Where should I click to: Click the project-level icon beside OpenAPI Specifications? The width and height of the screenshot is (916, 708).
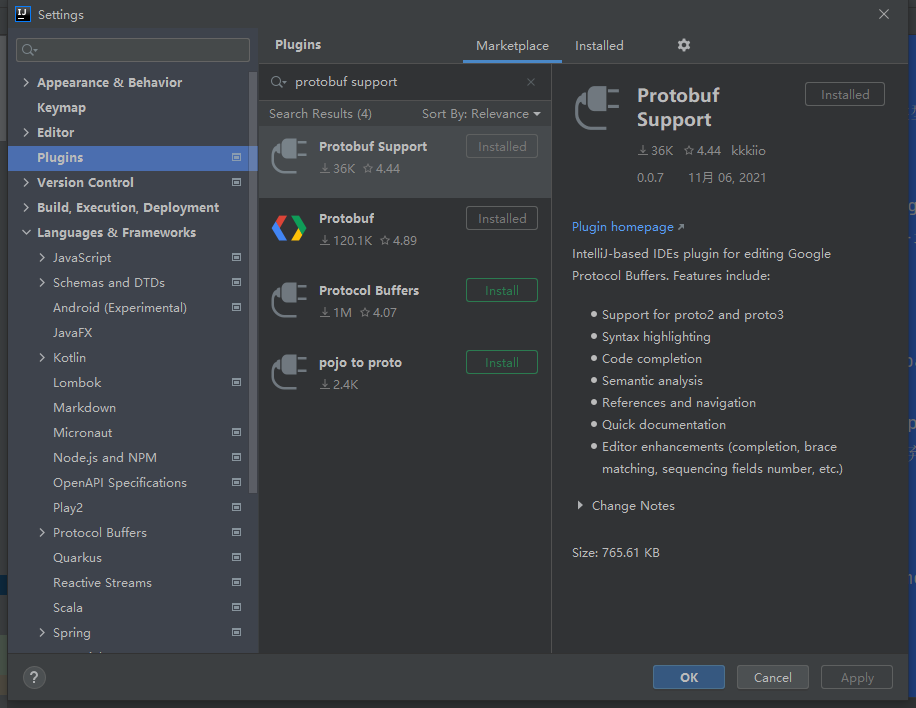[x=237, y=482]
